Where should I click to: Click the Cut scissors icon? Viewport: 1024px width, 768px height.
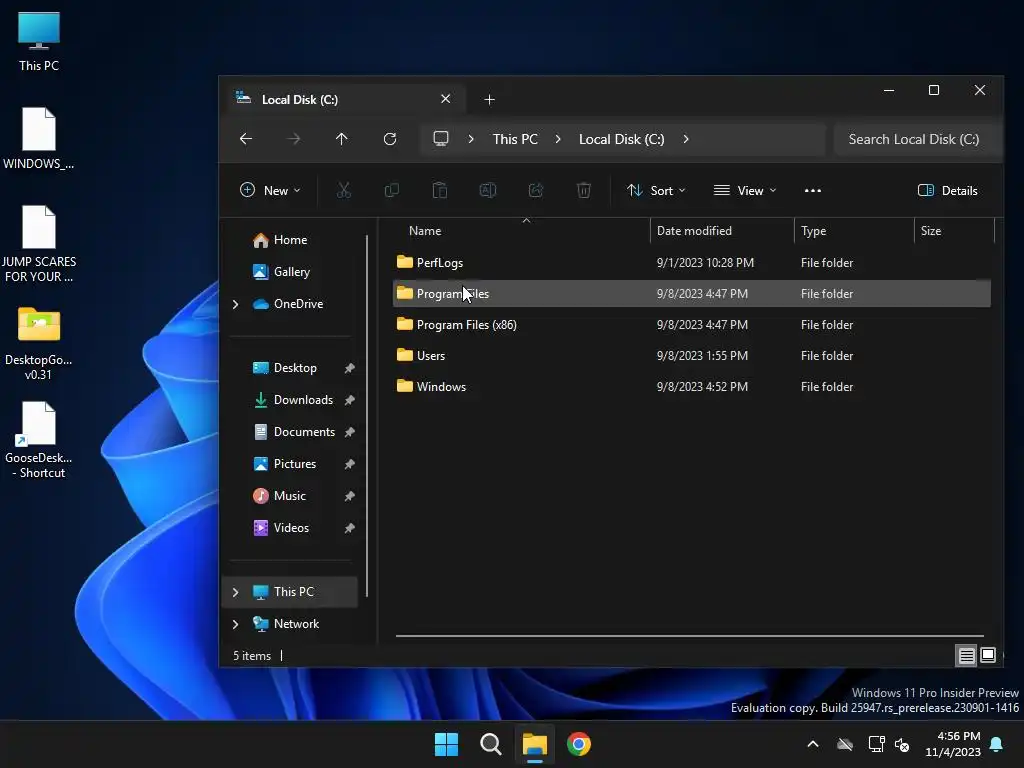tap(344, 190)
